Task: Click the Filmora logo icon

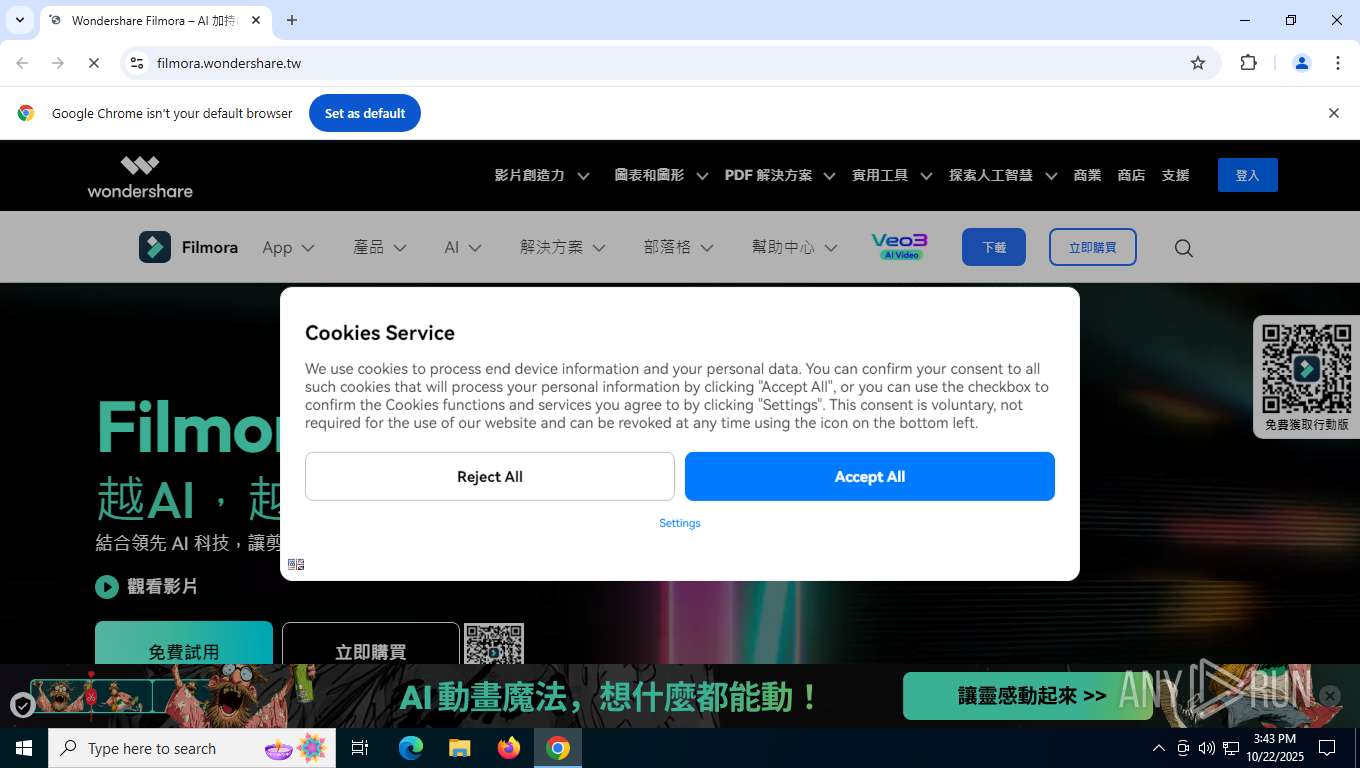Action: (x=155, y=247)
